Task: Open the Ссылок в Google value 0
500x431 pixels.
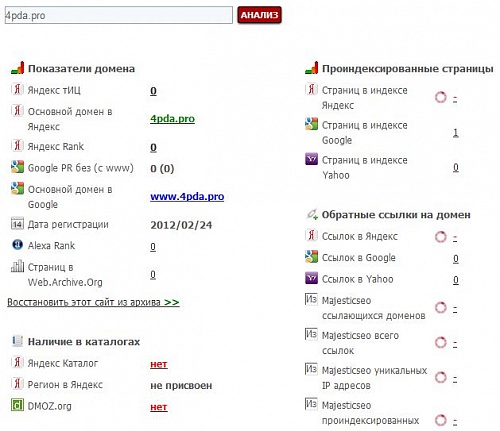Action: click(x=456, y=259)
